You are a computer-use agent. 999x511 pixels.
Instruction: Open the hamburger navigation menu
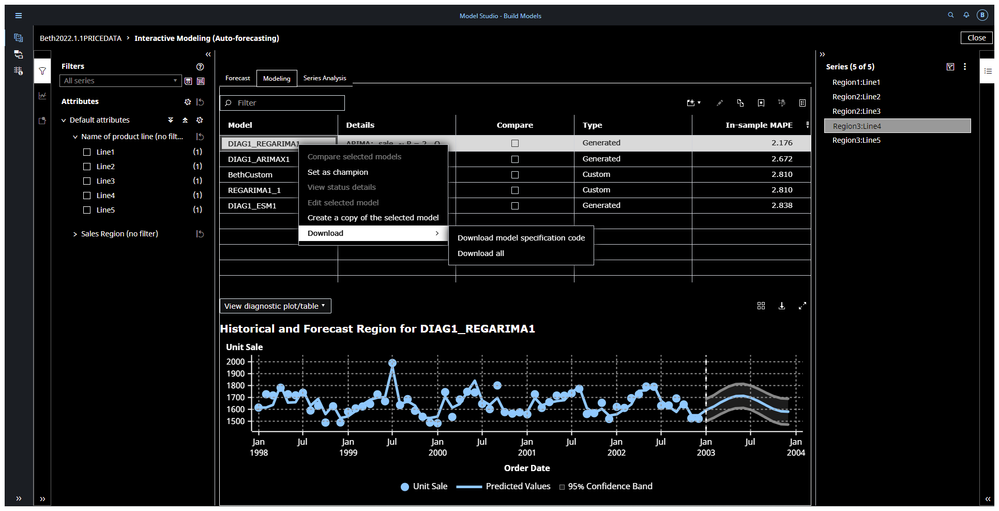[18, 16]
